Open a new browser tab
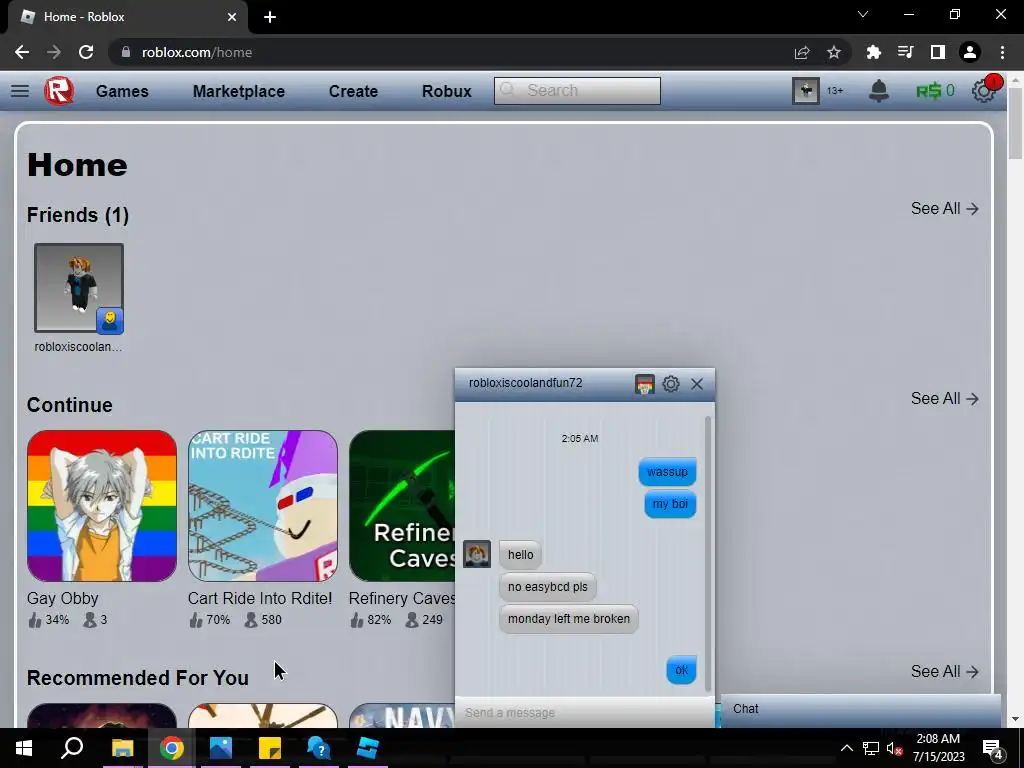The width and height of the screenshot is (1024, 768). [270, 17]
